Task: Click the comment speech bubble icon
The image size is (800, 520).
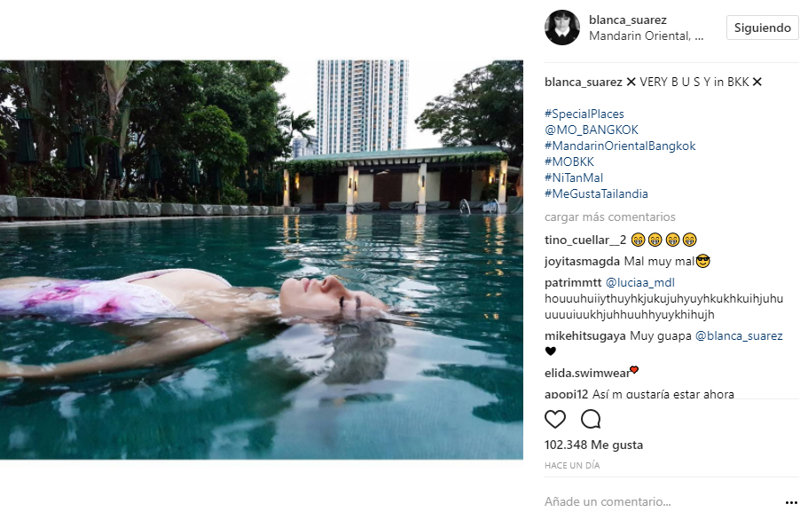Action: 591,419
